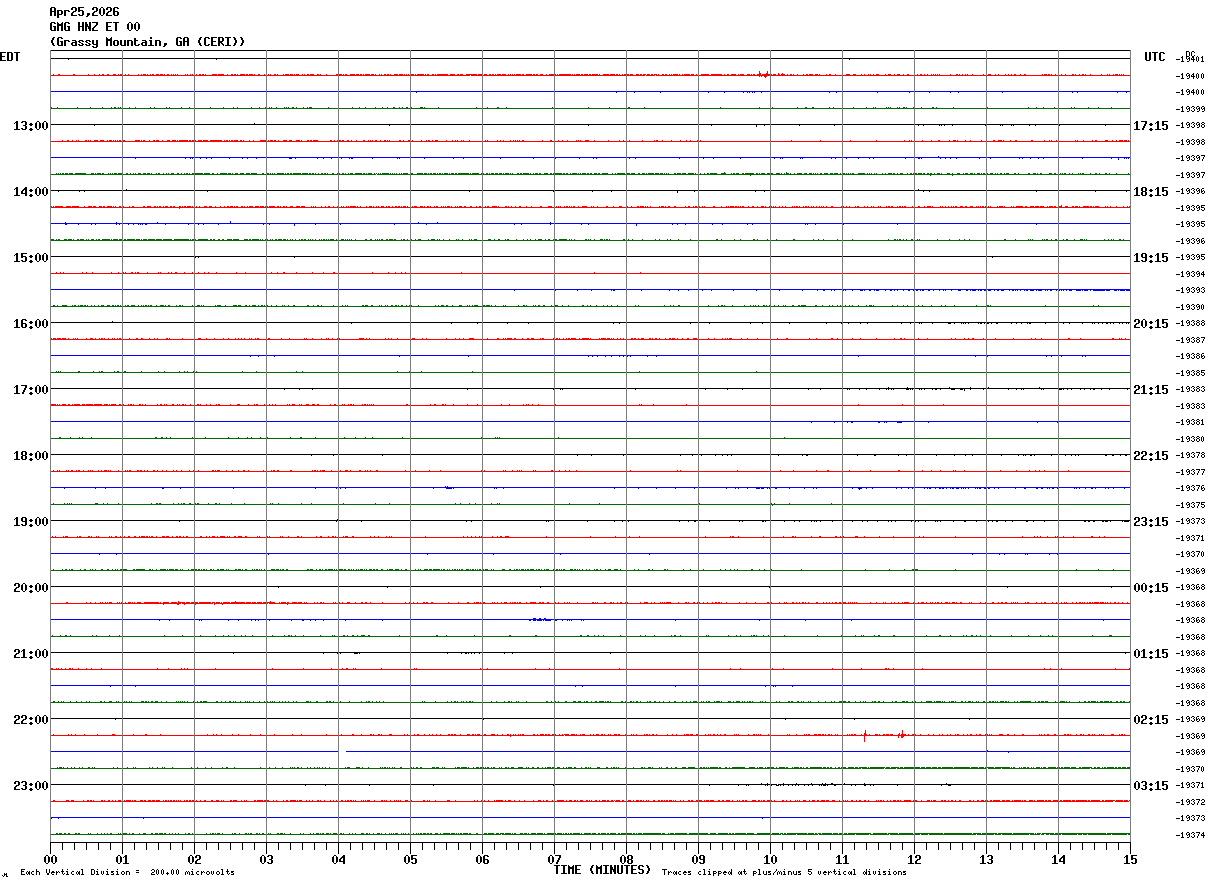Select the 21:00 EDT hour label
The width and height of the screenshot is (1210, 886).
tap(30, 653)
